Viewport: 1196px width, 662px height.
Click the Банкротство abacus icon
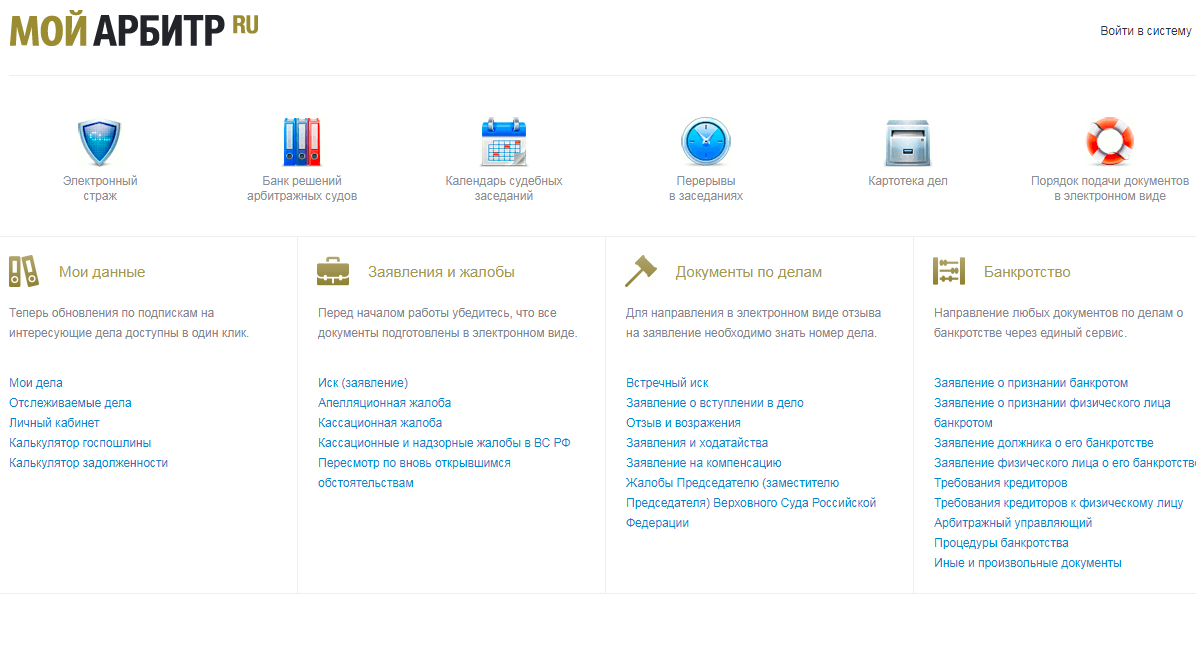pos(949,272)
